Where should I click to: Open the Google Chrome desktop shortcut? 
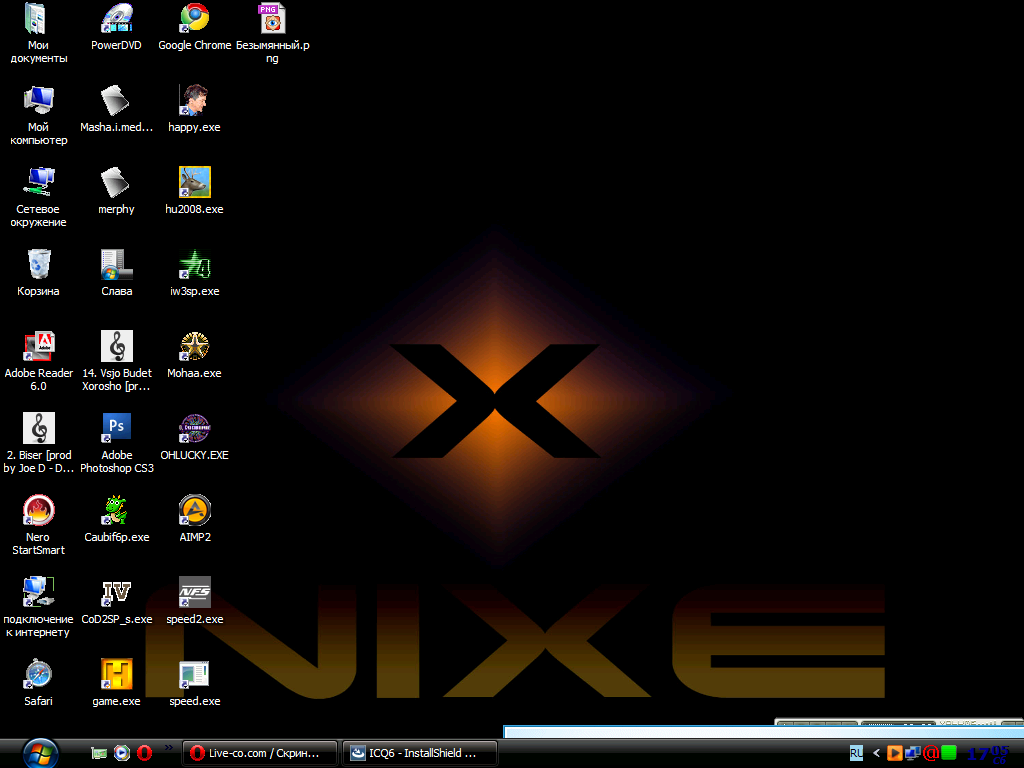[194, 18]
